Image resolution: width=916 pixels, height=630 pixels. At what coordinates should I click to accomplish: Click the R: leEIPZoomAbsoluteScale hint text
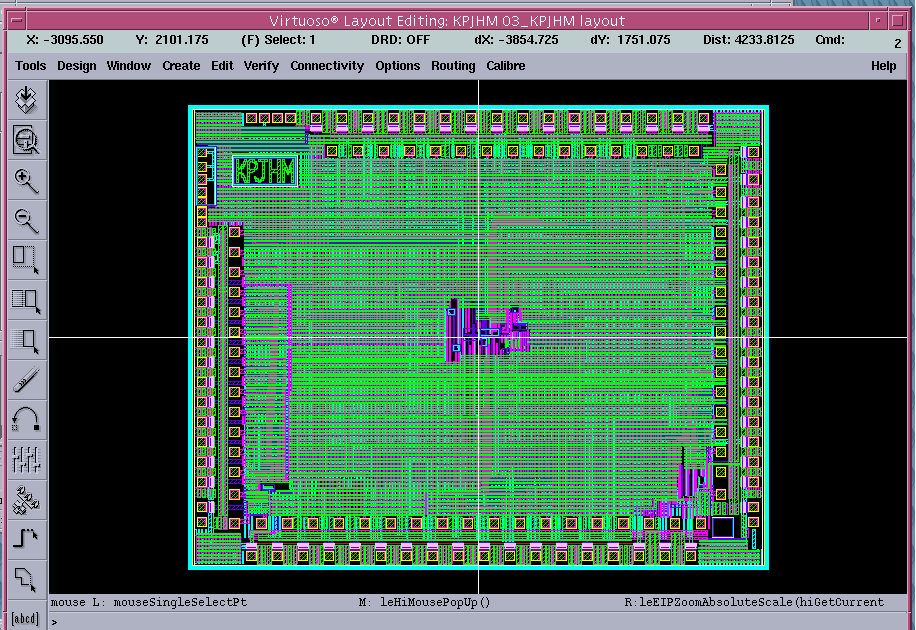point(754,602)
